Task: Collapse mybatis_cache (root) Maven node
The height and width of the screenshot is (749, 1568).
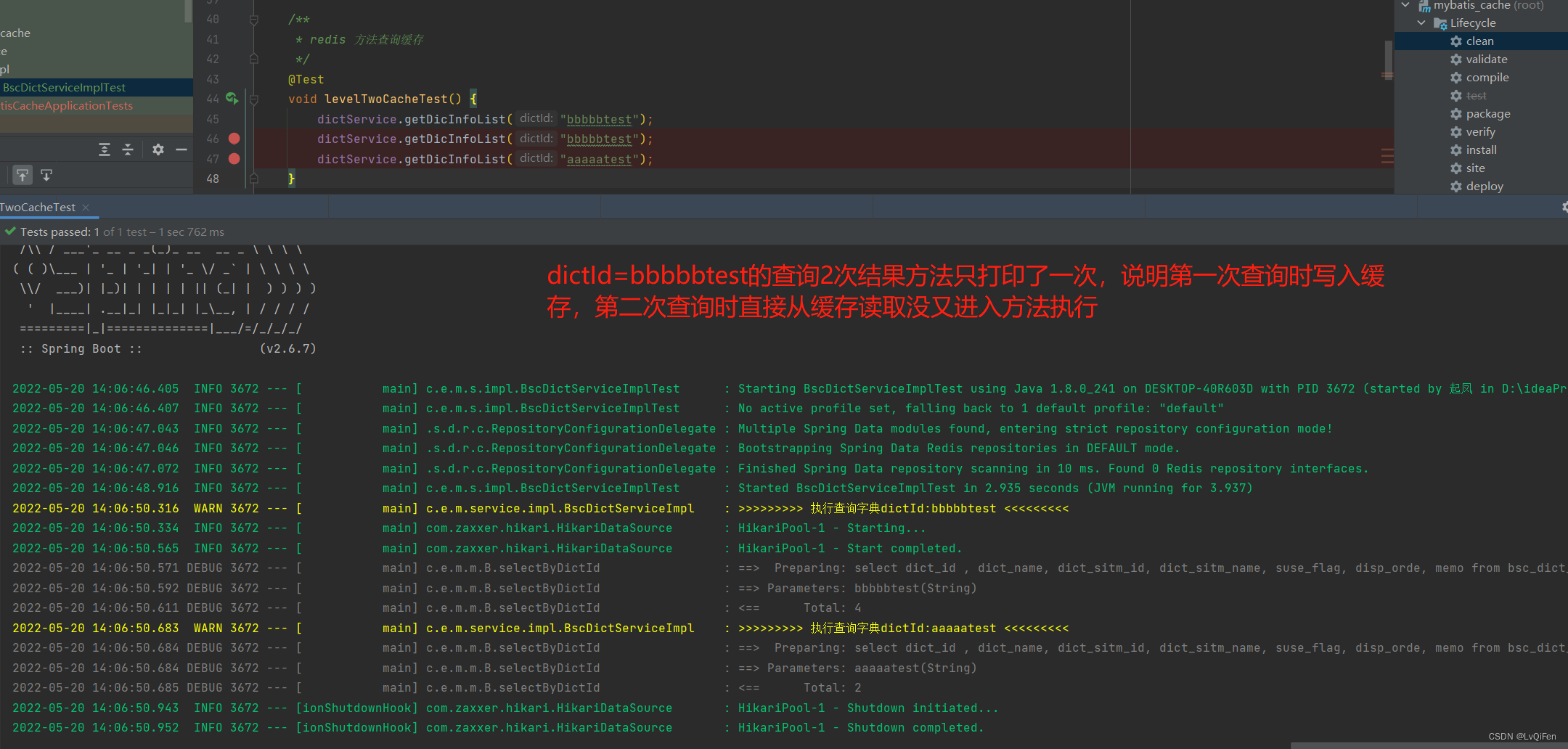Action: (x=1405, y=5)
